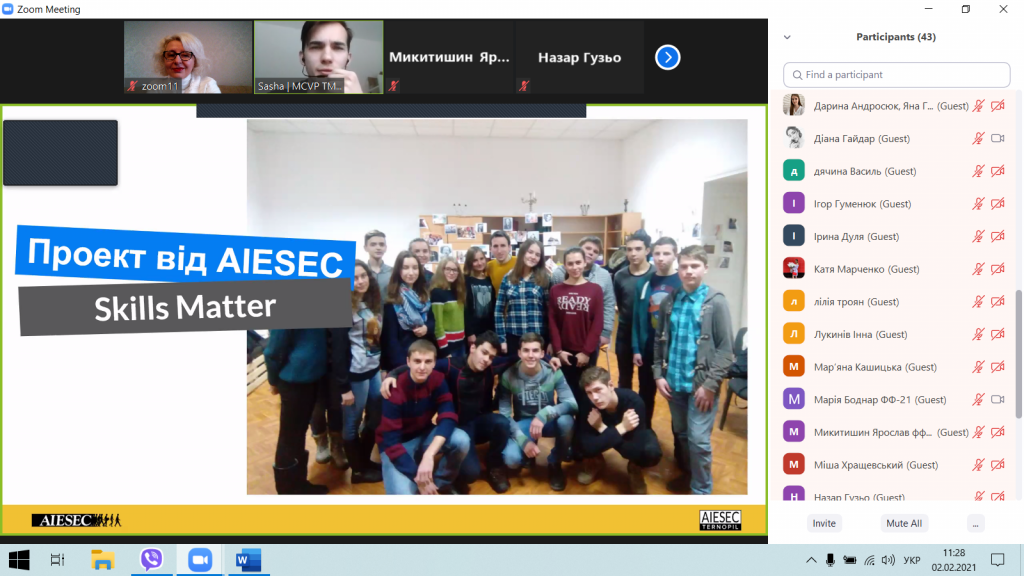Open the Windows notification center
This screenshot has height=576, width=1024.
tap(997, 559)
